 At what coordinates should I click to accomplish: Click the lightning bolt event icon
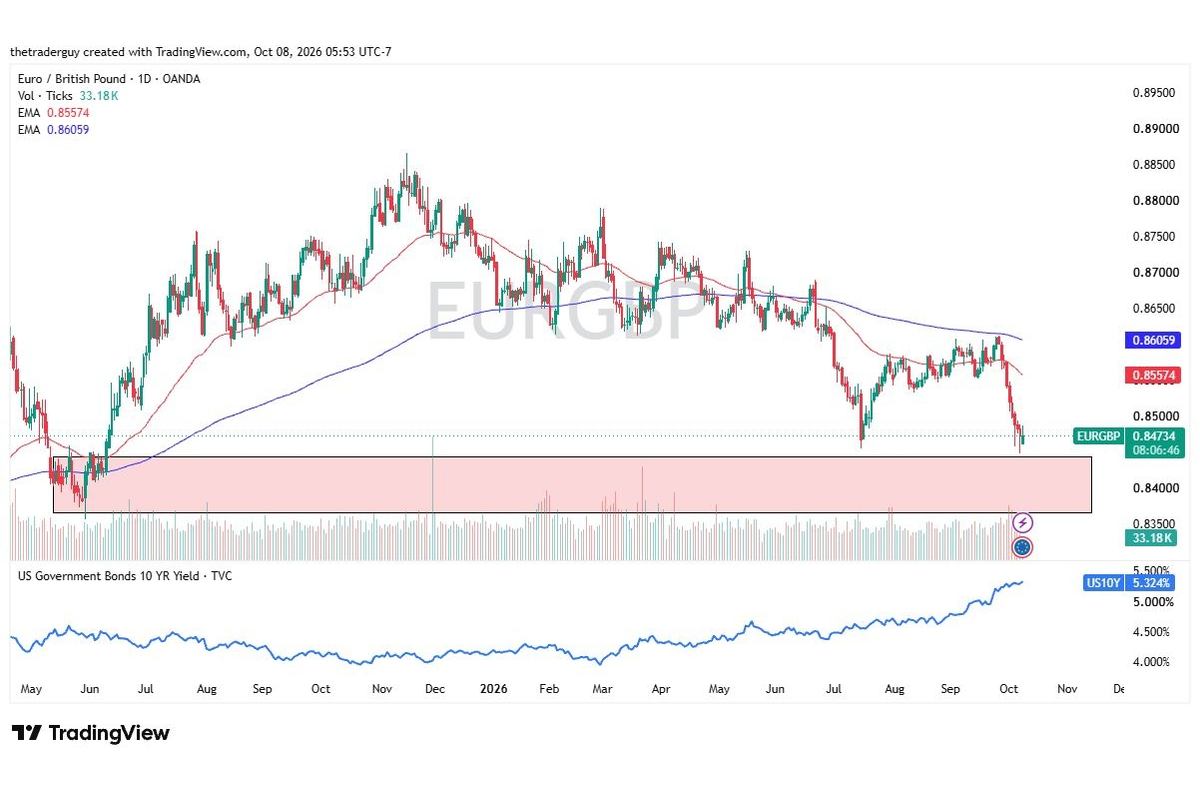coord(1022,523)
